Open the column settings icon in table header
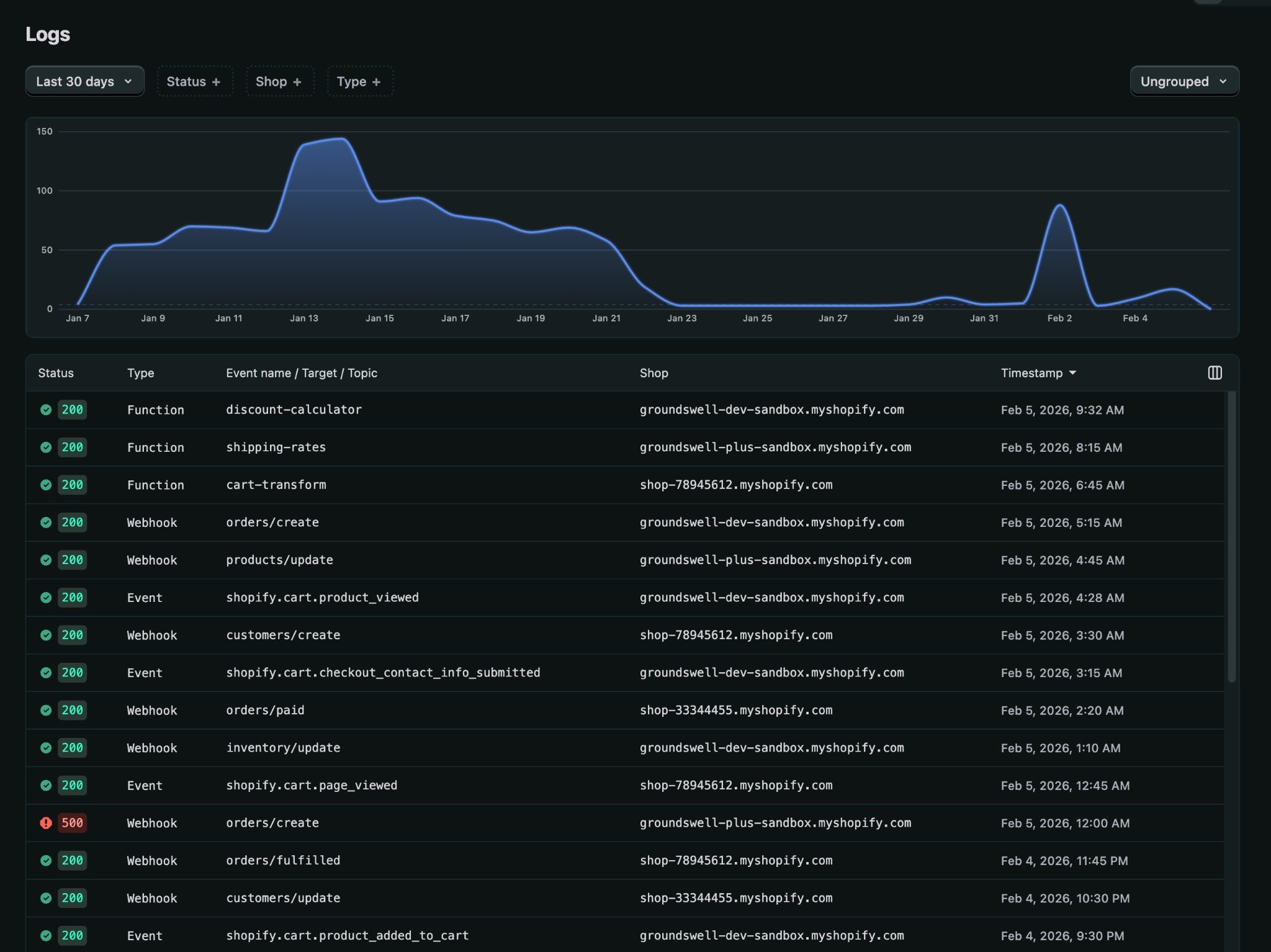 [x=1215, y=373]
